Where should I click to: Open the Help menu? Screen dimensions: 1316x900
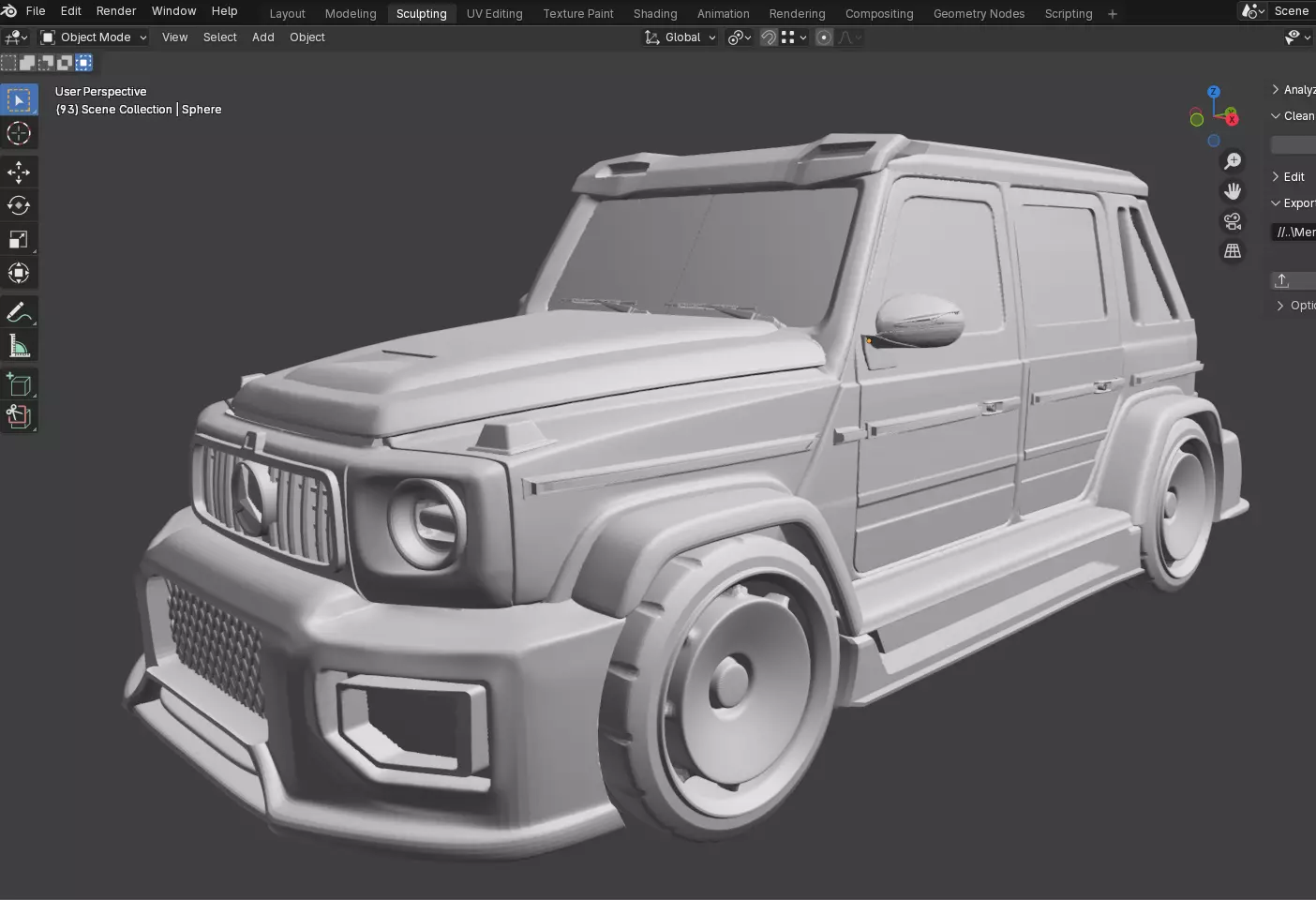[x=224, y=11]
